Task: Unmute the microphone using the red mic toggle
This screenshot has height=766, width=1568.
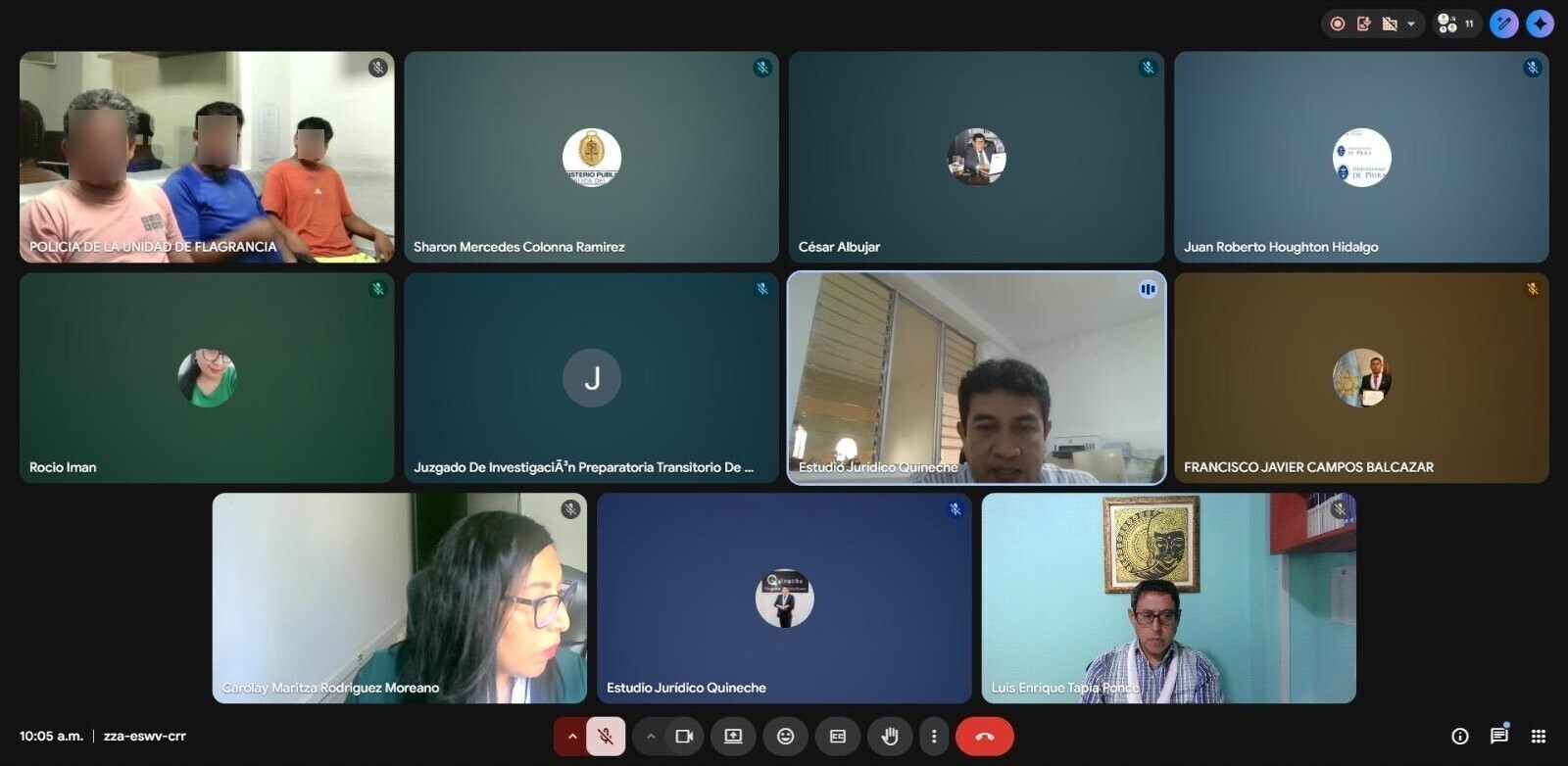Action: 606,737
